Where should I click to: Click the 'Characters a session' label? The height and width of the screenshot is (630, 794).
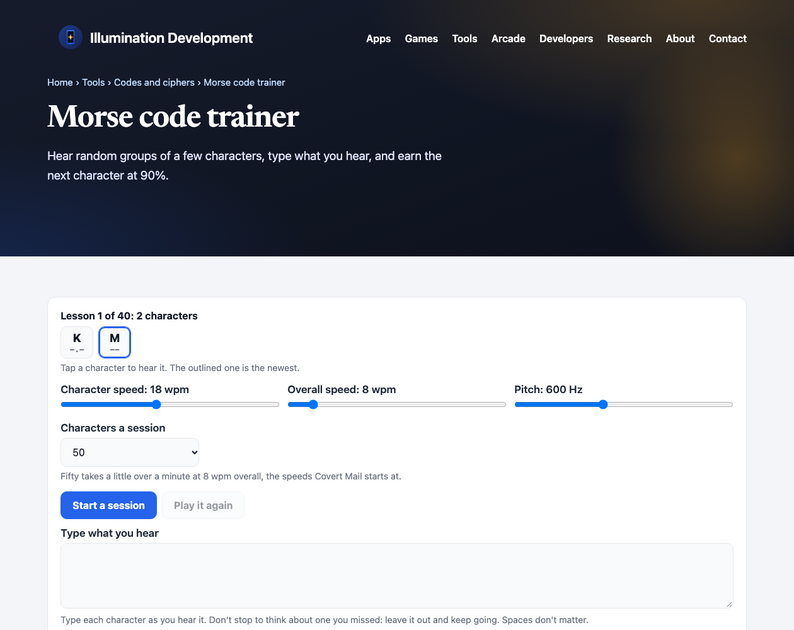(x=113, y=428)
